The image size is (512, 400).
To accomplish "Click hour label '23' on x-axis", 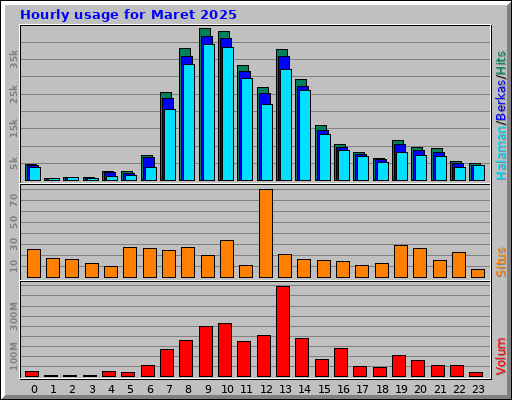I will point(478,389).
